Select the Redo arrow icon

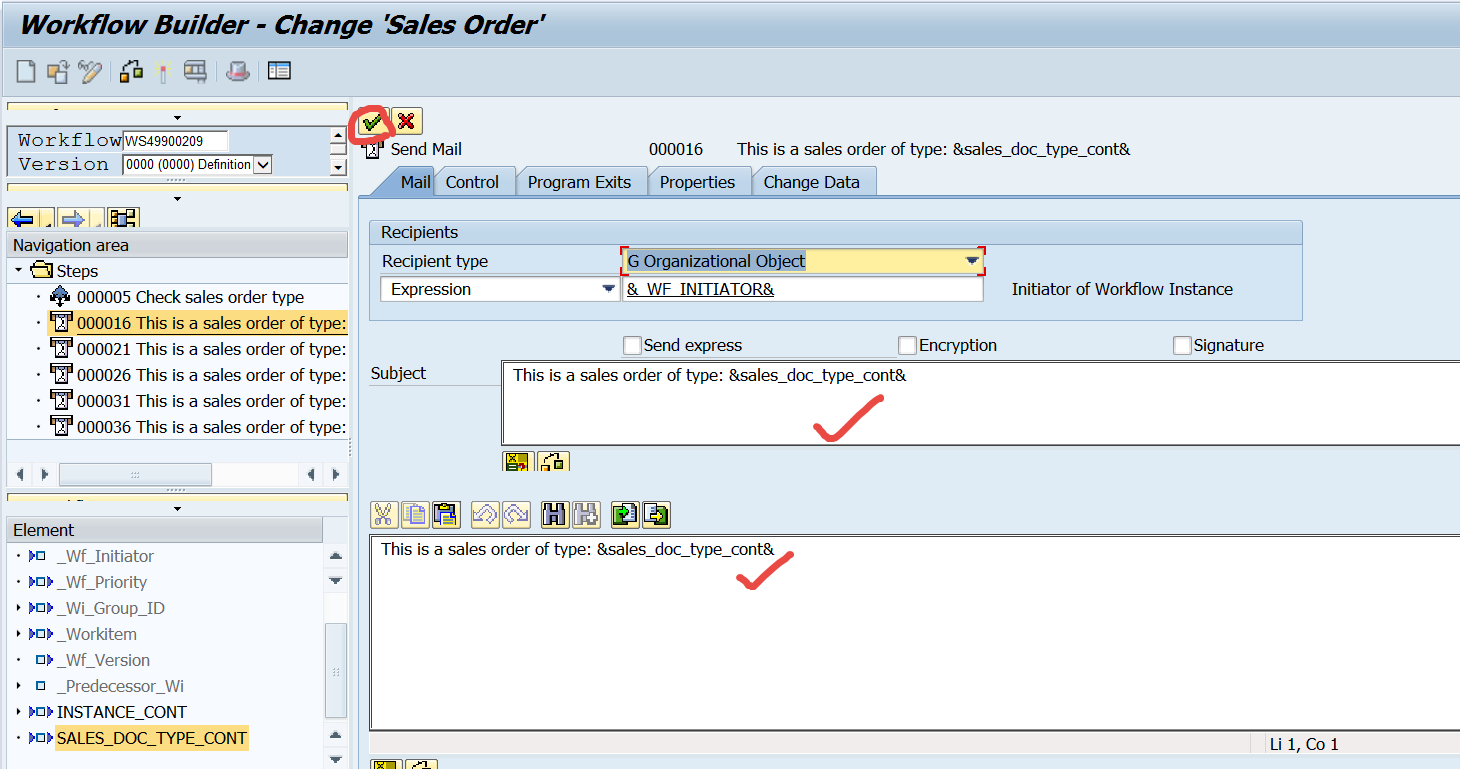tap(516, 514)
